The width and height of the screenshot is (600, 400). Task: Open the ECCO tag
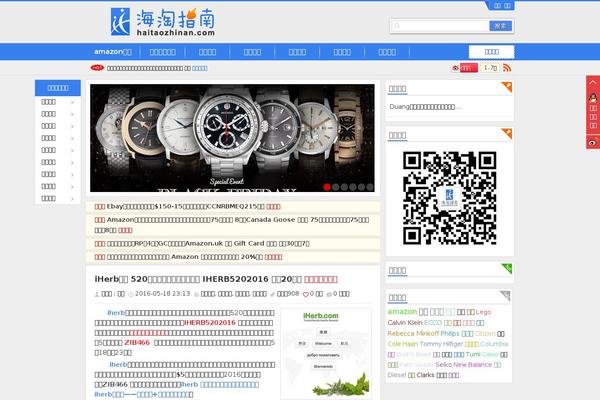(x=433, y=323)
